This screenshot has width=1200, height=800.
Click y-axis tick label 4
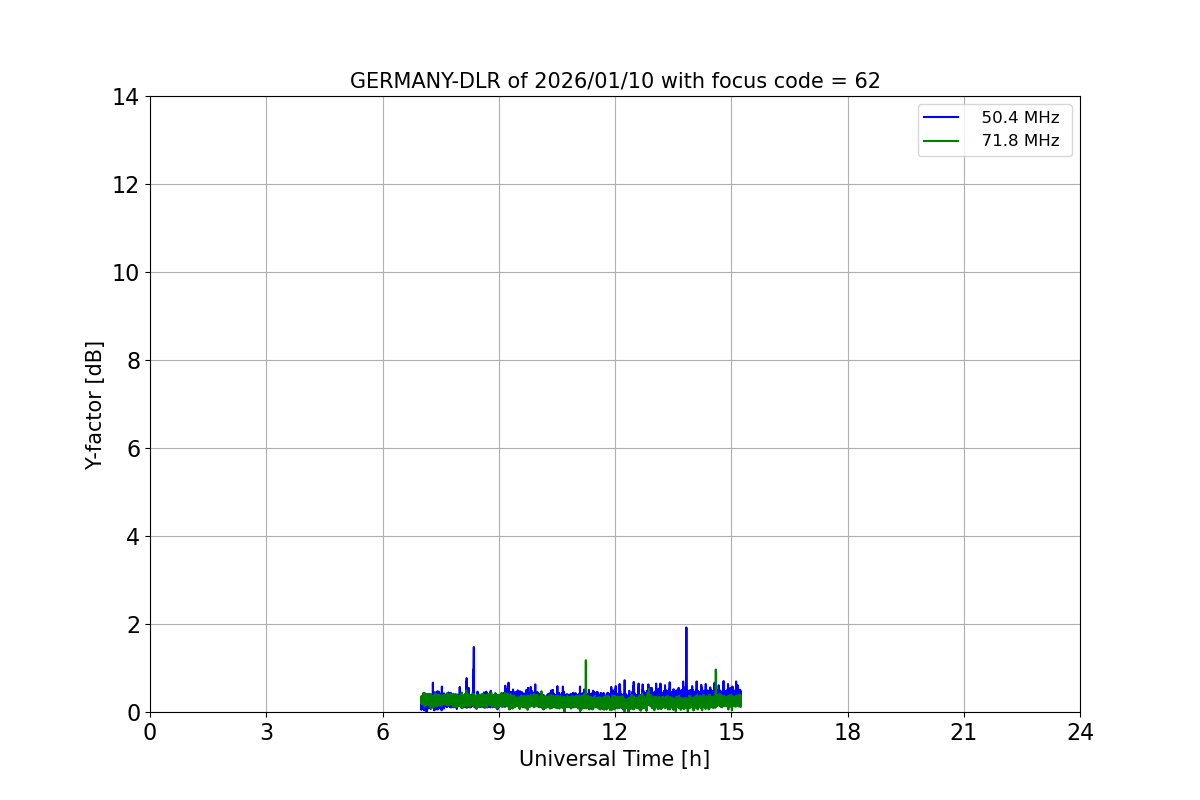133,537
